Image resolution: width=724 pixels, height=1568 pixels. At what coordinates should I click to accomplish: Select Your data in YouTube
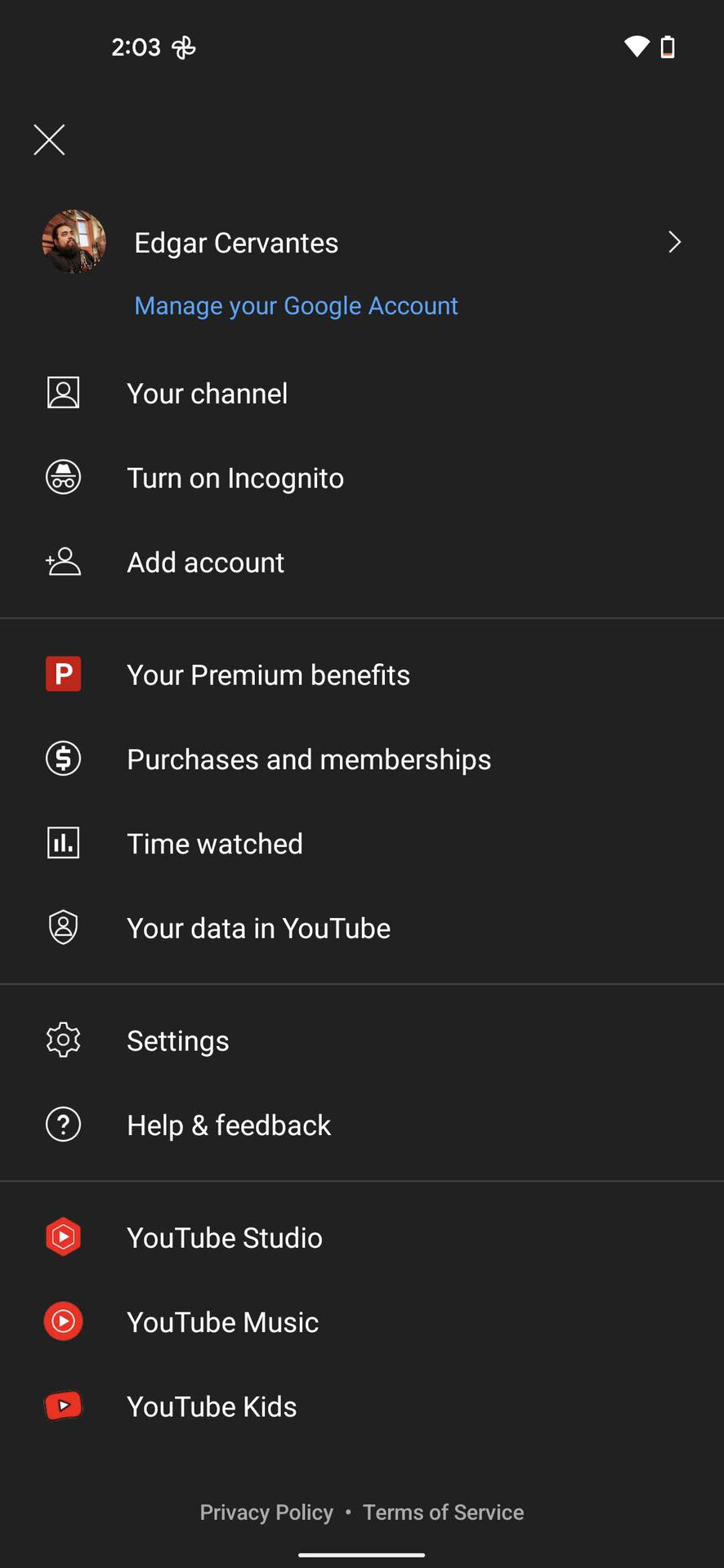click(x=258, y=929)
